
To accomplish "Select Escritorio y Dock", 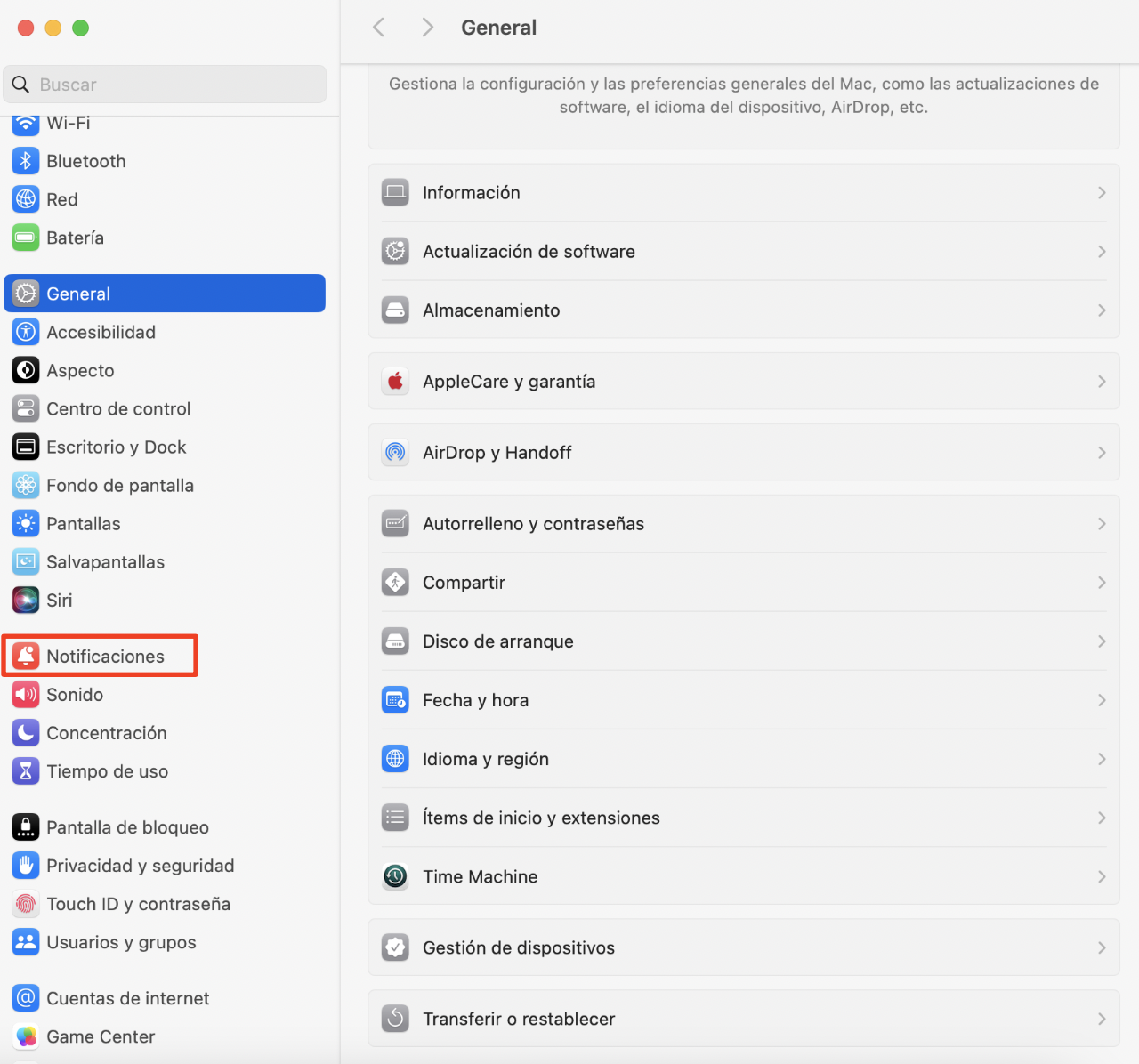I will pyautogui.click(x=117, y=447).
